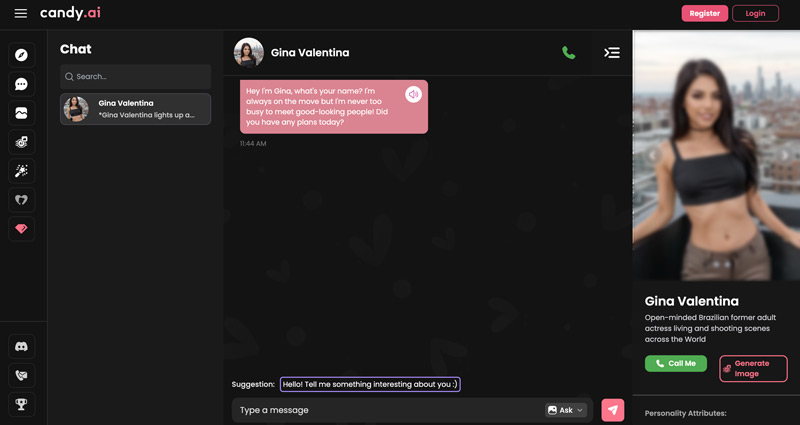Image resolution: width=800 pixels, height=425 pixels.
Task: Open the Generate Image sidebar icon
Action: [x=21, y=142]
